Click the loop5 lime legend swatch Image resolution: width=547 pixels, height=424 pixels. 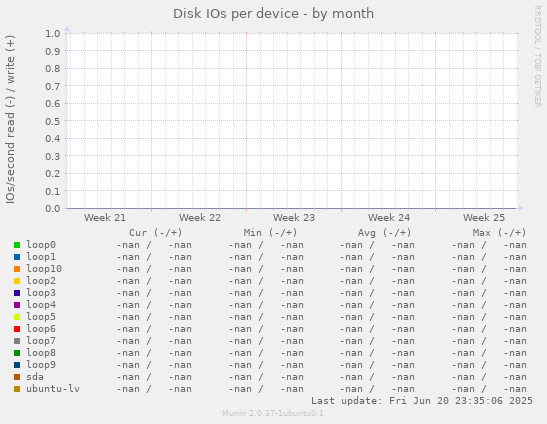17,317
